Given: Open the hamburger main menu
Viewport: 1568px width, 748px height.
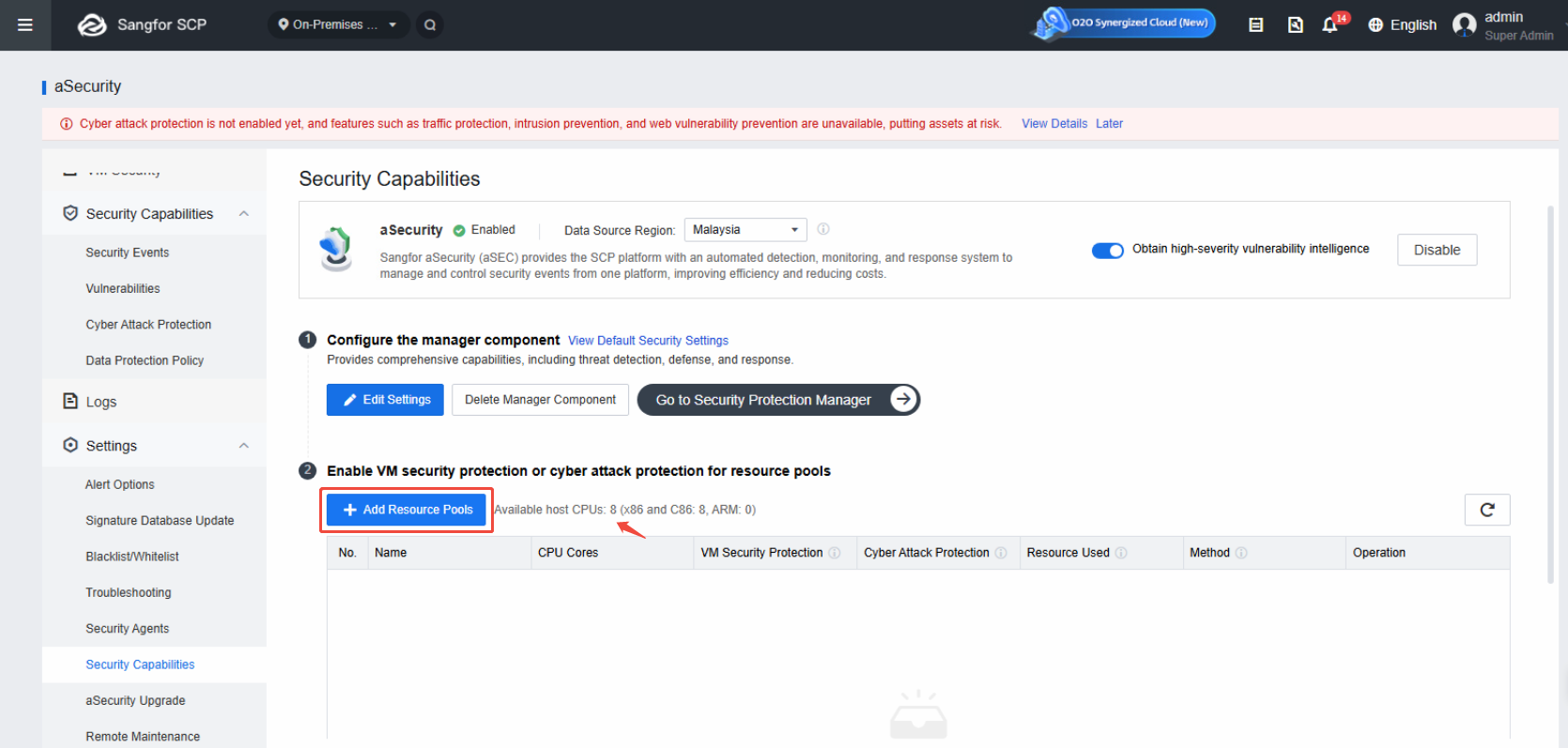Looking at the screenshot, I should coord(25,25).
